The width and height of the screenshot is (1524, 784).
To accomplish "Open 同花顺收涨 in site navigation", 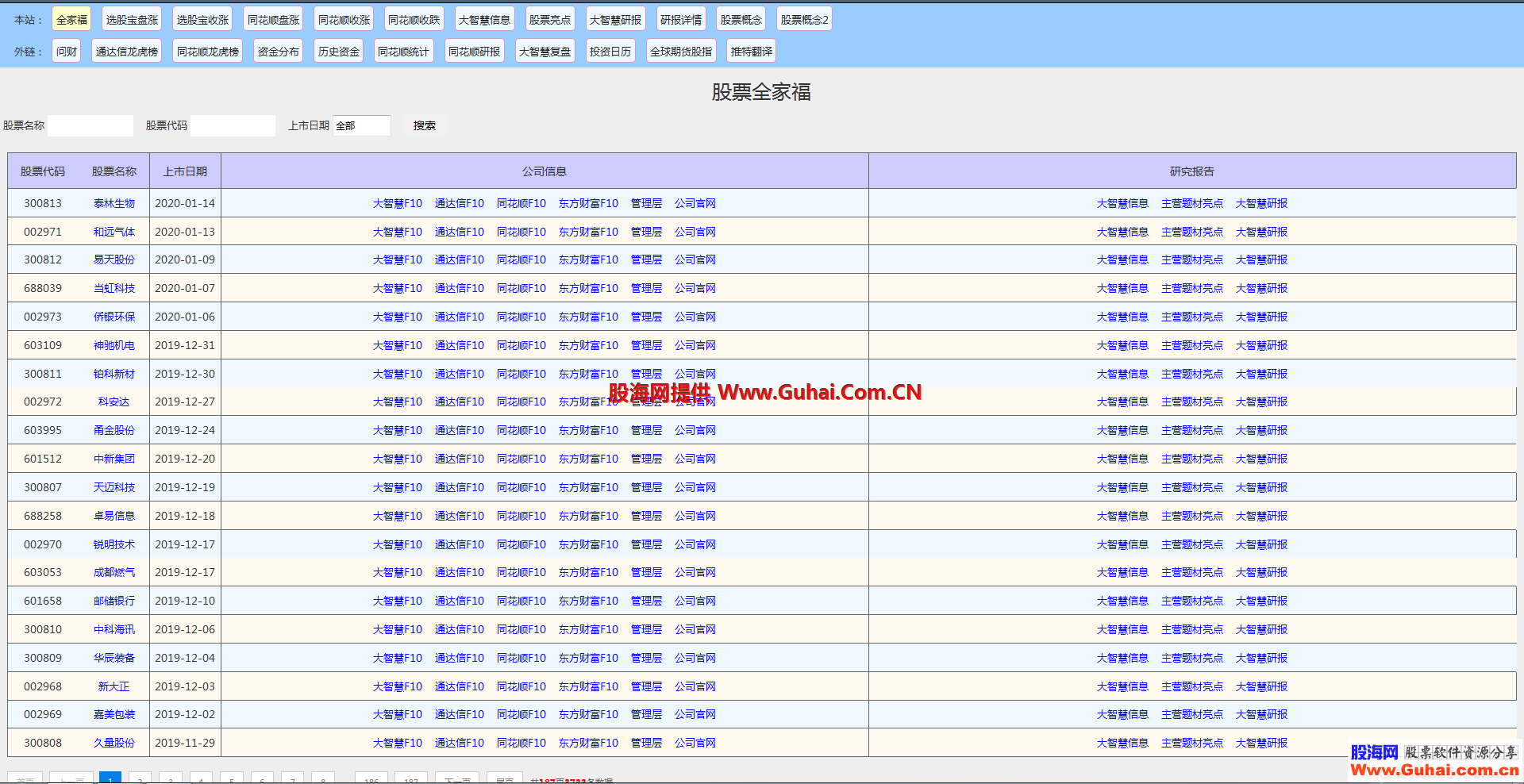I will (344, 20).
